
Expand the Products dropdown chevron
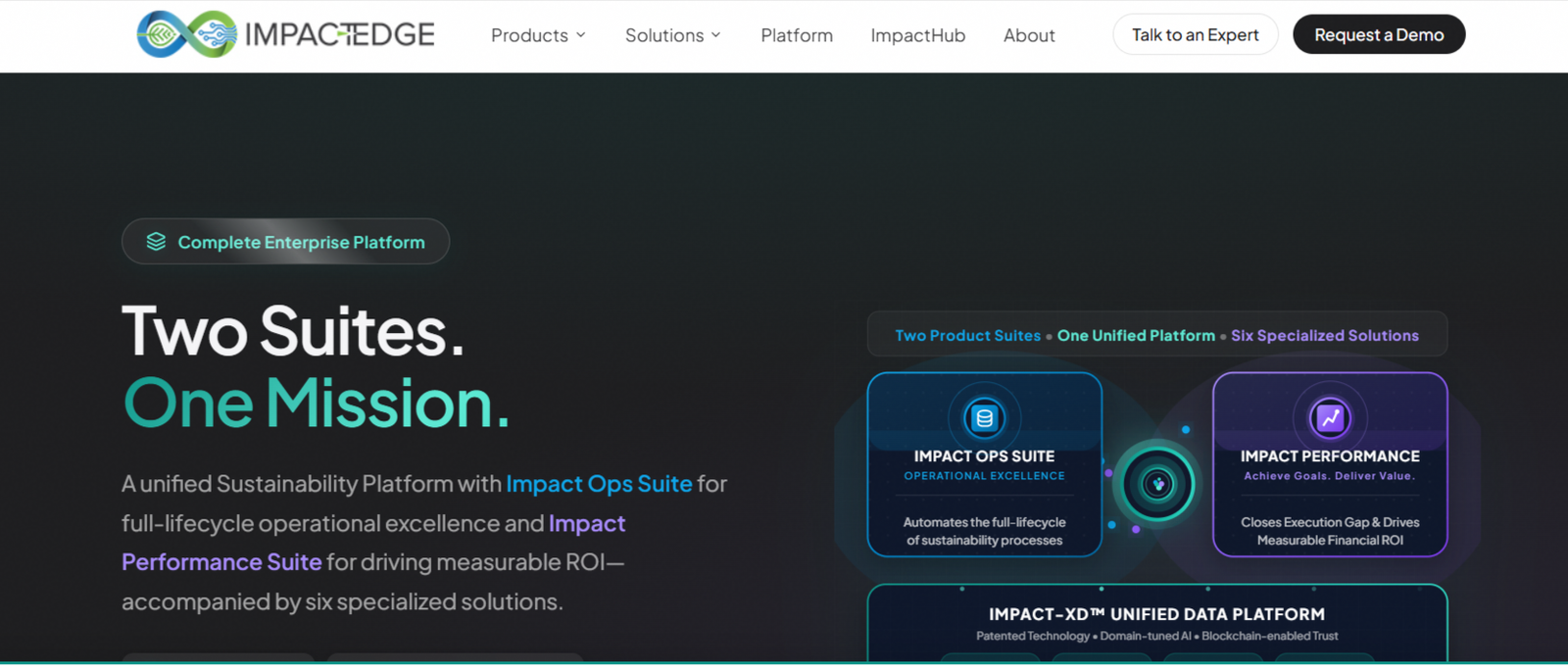pyautogui.click(x=581, y=35)
